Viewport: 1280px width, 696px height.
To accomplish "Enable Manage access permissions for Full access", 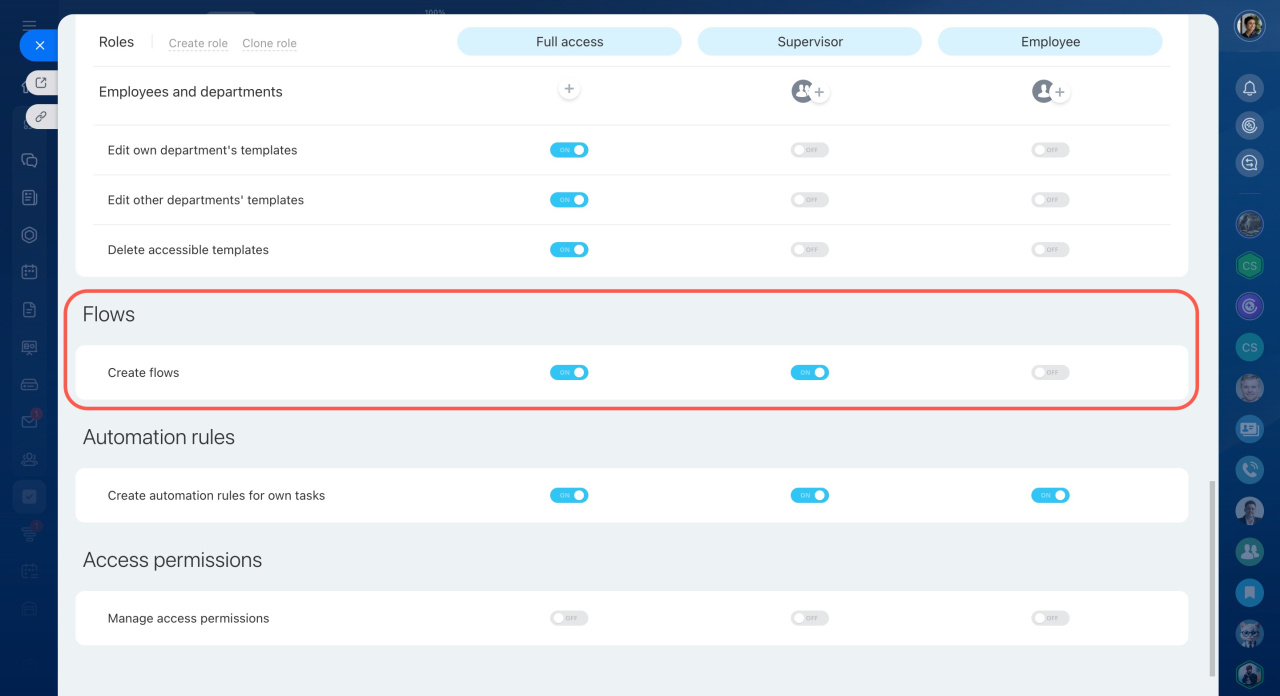I will pos(569,618).
